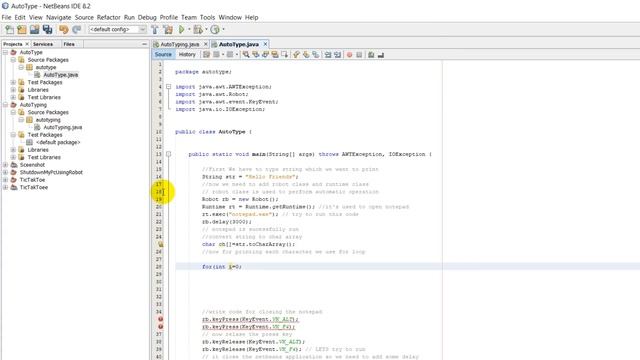The width and height of the screenshot is (640, 360).
Task: Open the default config combo box
Action: point(117,29)
